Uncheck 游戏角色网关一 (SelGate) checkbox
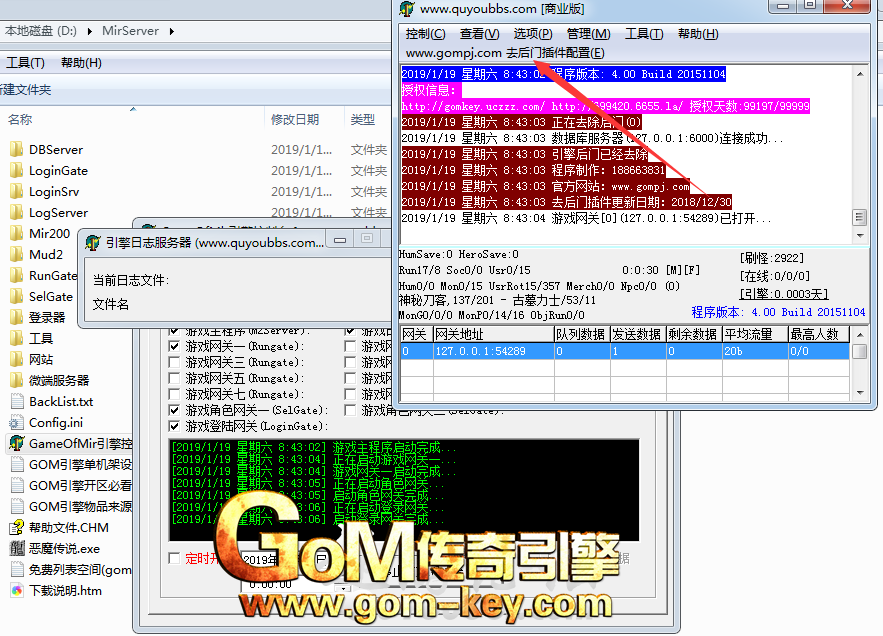The width and height of the screenshot is (883, 636). (x=174, y=410)
